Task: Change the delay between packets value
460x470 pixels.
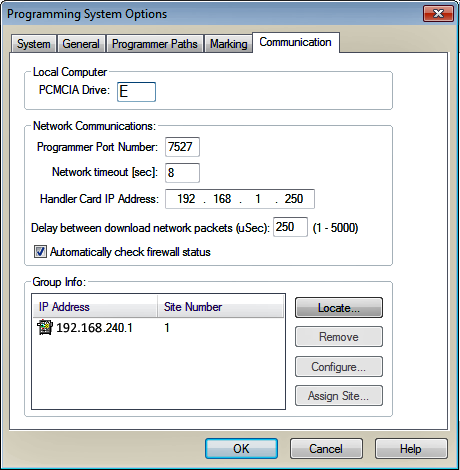Action: click(x=290, y=227)
